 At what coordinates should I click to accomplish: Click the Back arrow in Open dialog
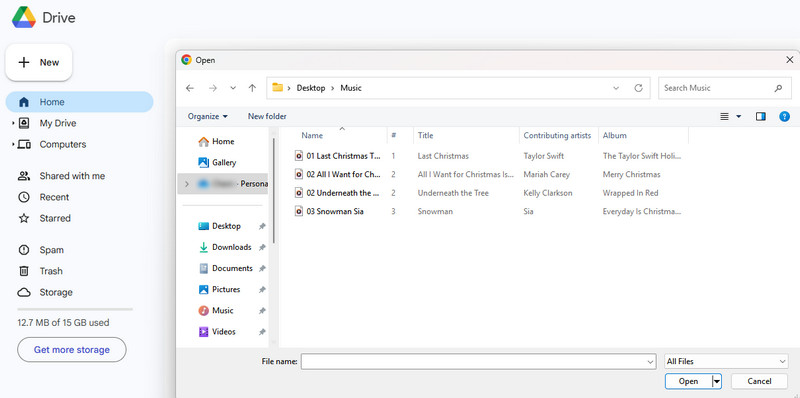tap(190, 88)
